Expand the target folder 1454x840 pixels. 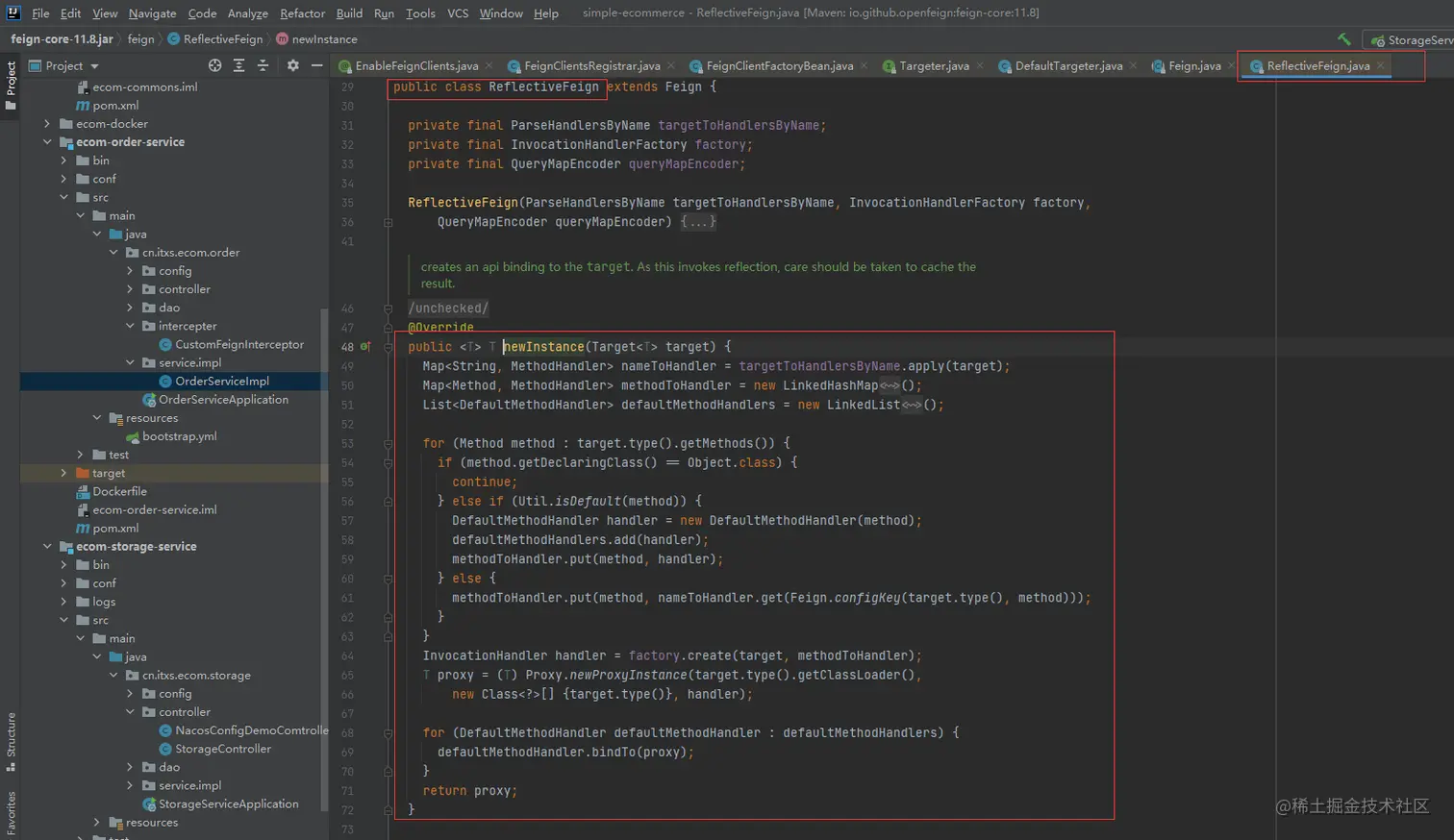pyautogui.click(x=63, y=473)
